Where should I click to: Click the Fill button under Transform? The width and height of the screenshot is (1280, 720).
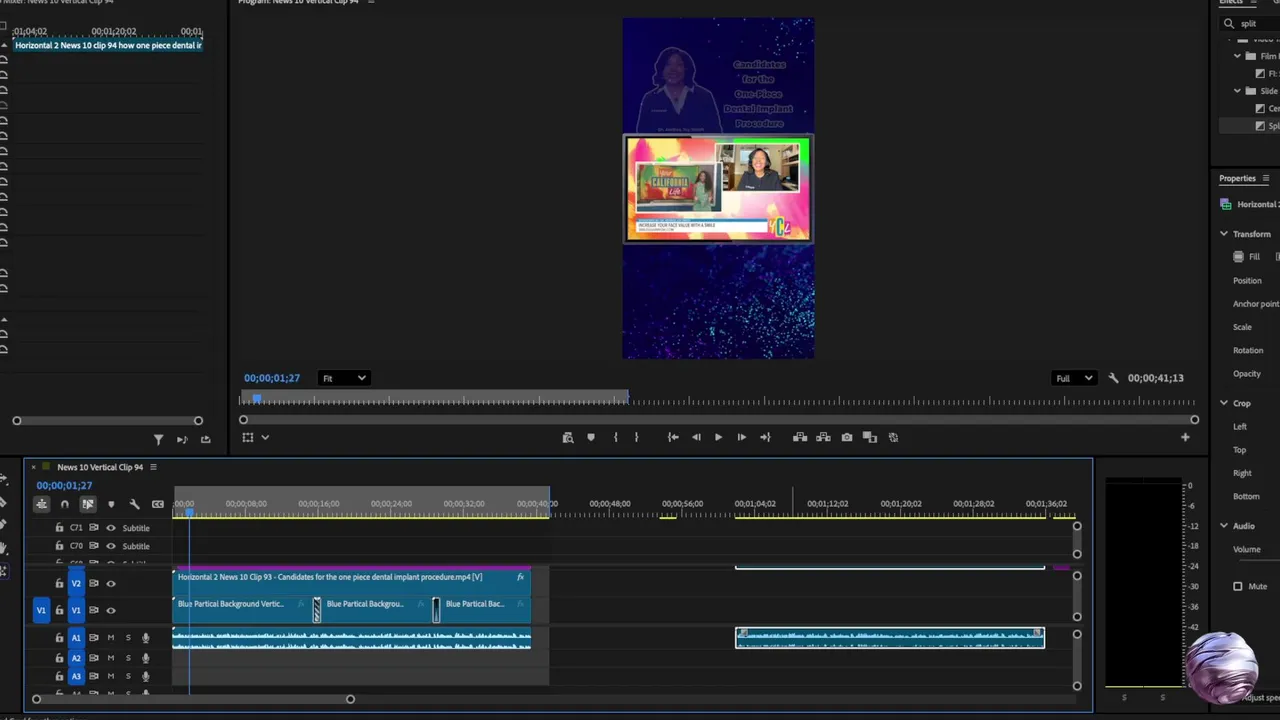tap(1247, 257)
